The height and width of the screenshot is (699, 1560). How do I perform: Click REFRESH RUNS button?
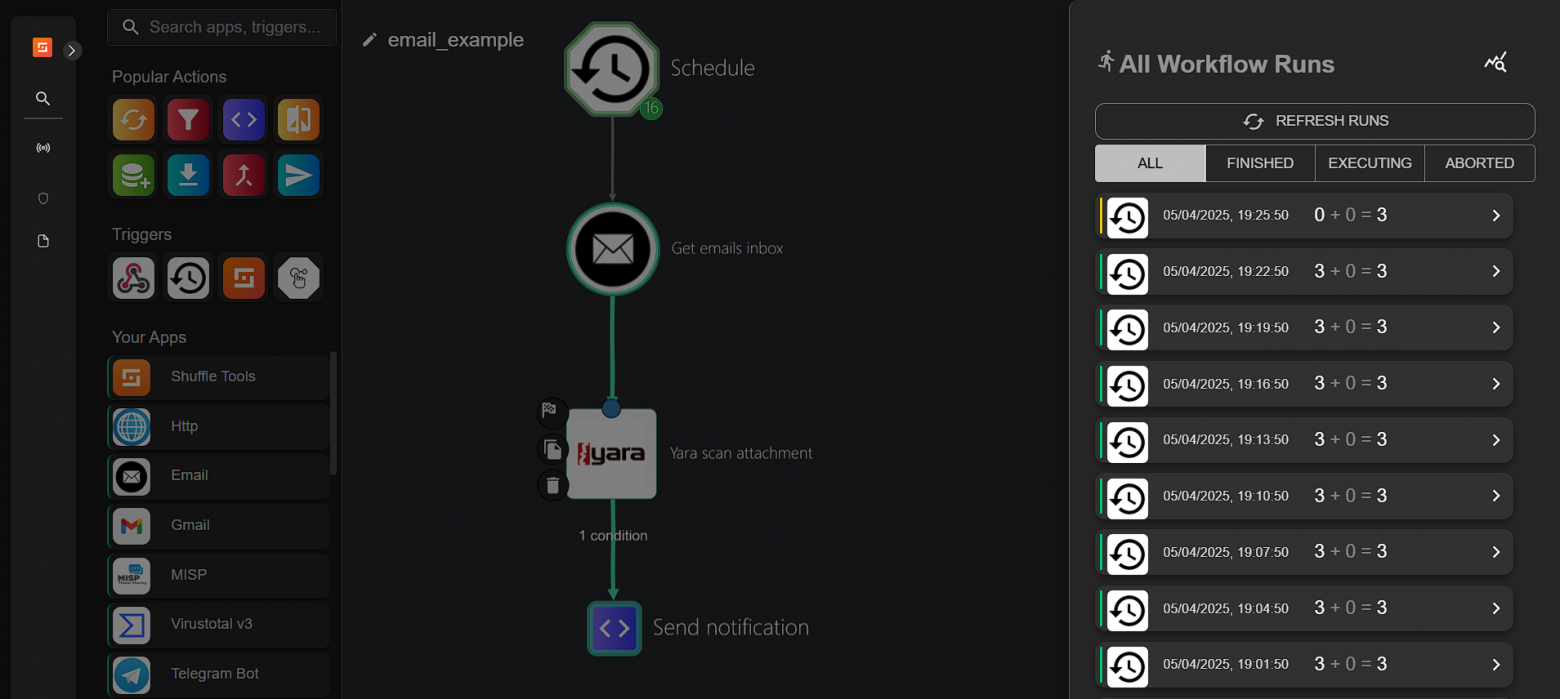click(1315, 121)
